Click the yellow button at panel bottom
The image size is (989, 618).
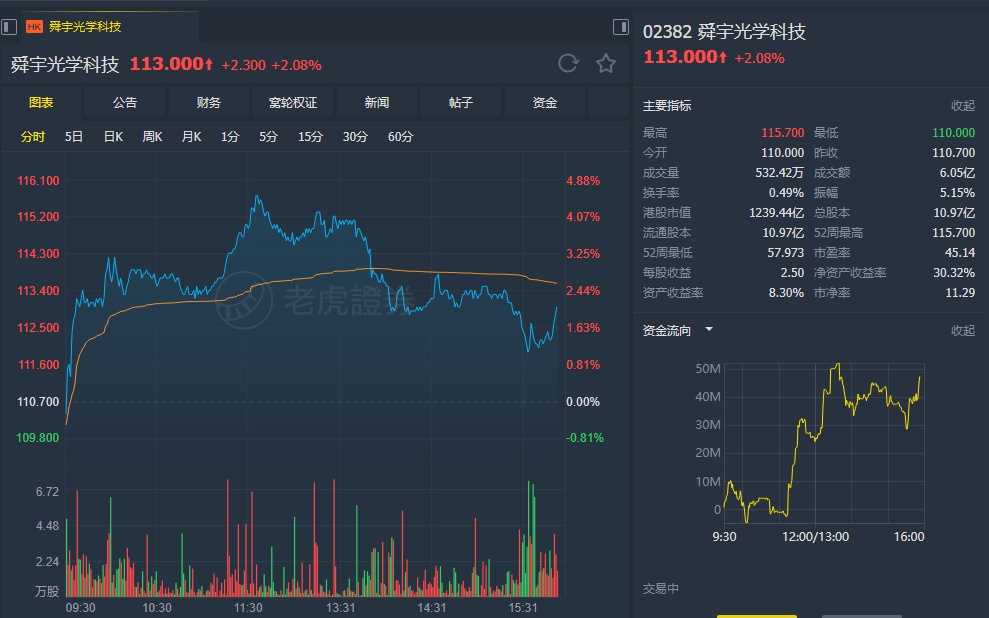757,615
